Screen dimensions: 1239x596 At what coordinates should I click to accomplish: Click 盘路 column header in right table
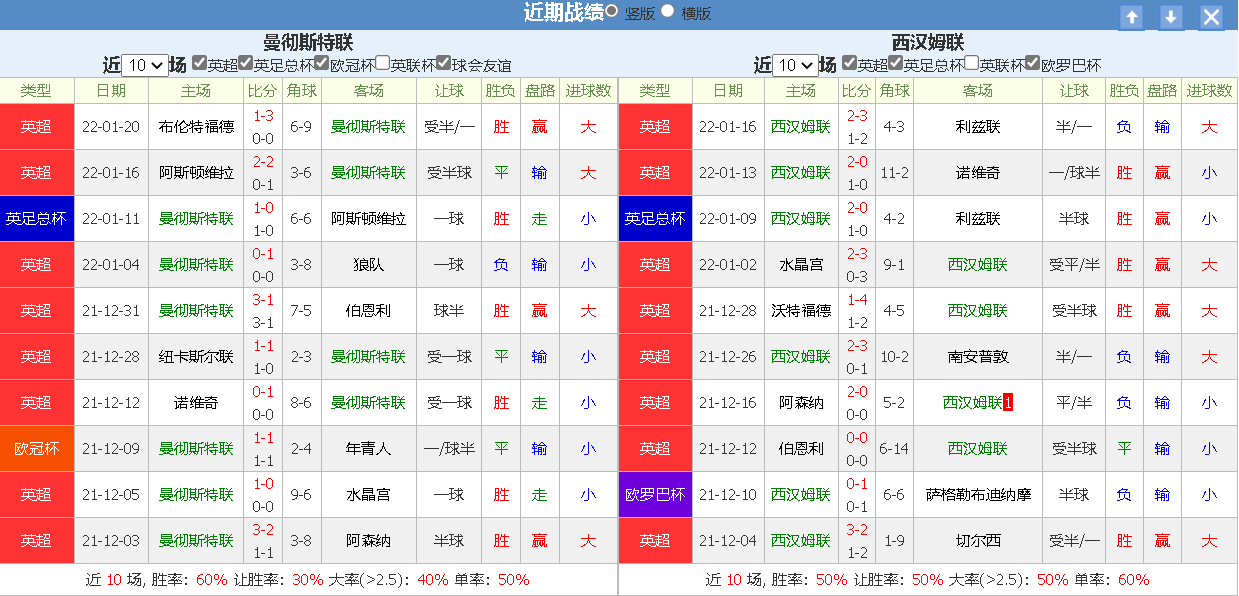point(1162,91)
